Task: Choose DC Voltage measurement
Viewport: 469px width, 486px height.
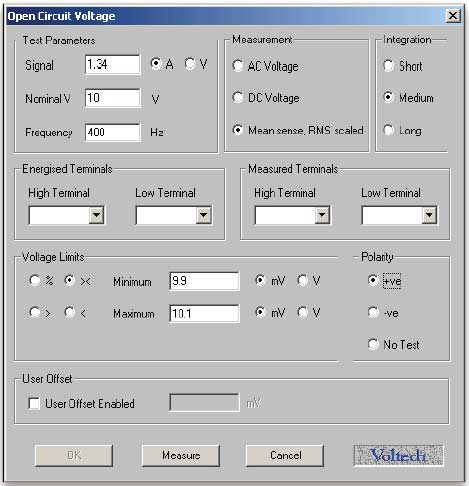Action: click(x=238, y=98)
